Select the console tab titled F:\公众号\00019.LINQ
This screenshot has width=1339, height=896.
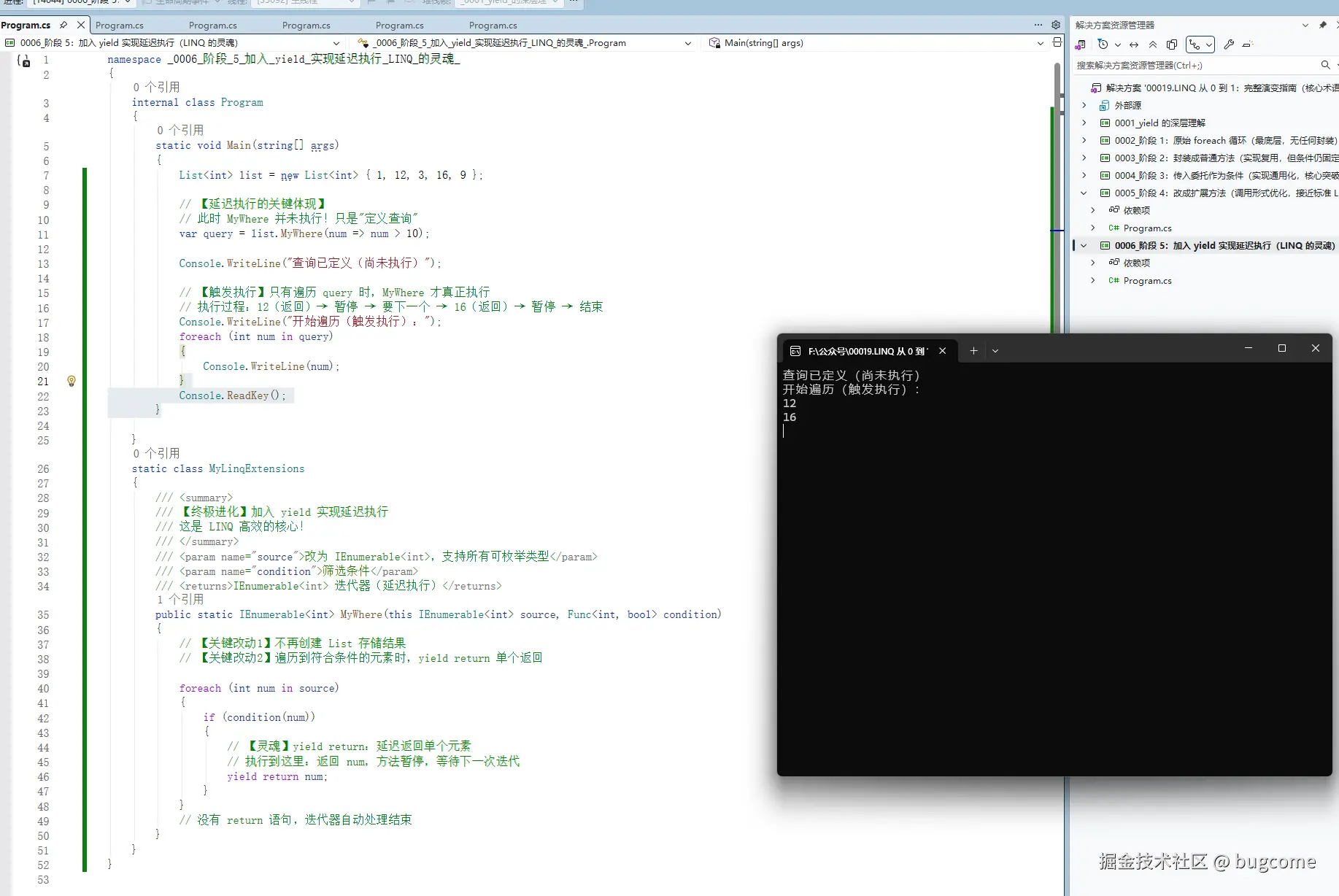(868, 351)
